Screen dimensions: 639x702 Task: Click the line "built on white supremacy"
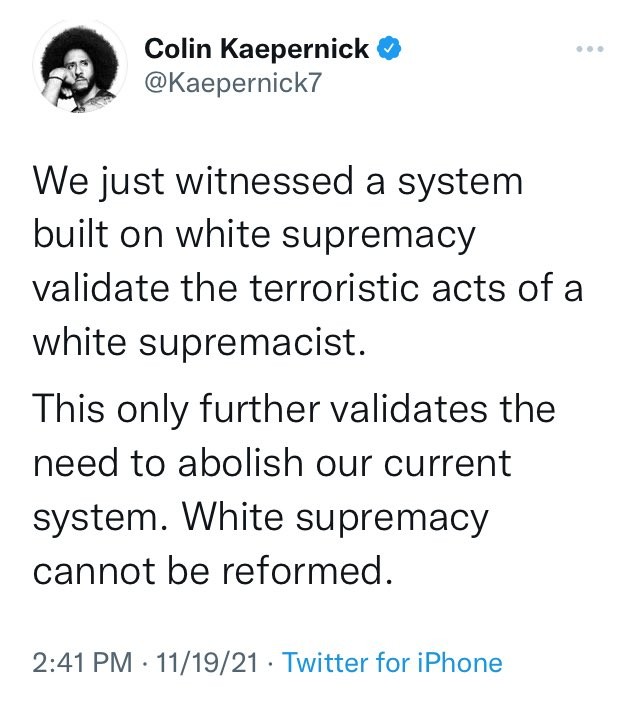[x=254, y=236]
